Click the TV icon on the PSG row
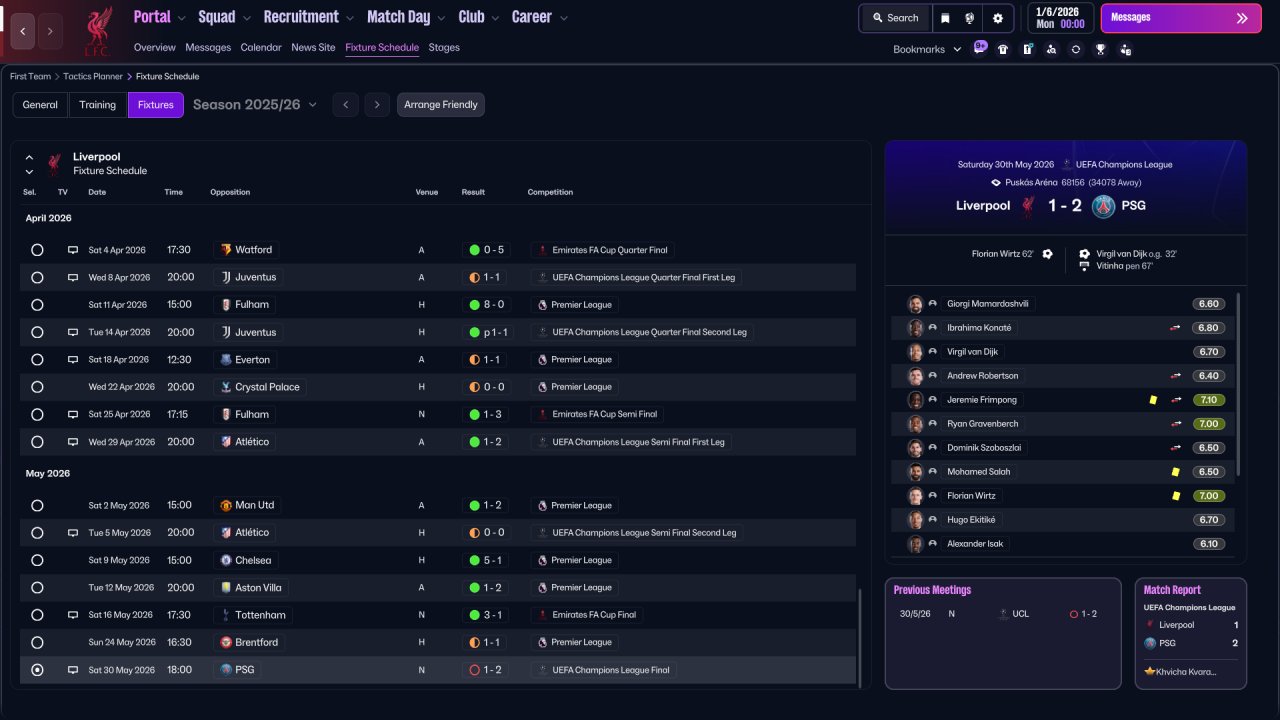 72,670
